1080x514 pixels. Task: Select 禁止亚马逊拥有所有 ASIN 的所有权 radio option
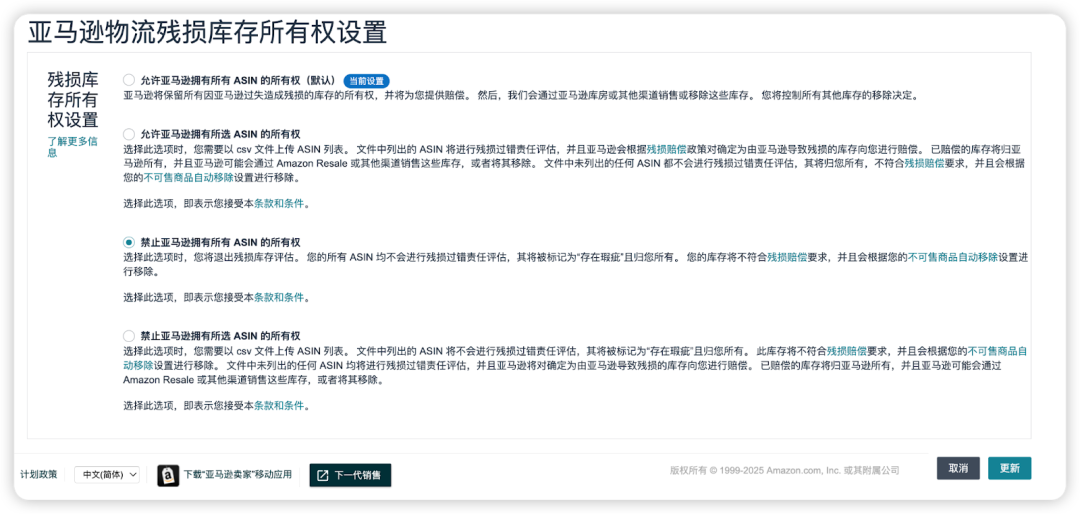tap(129, 243)
